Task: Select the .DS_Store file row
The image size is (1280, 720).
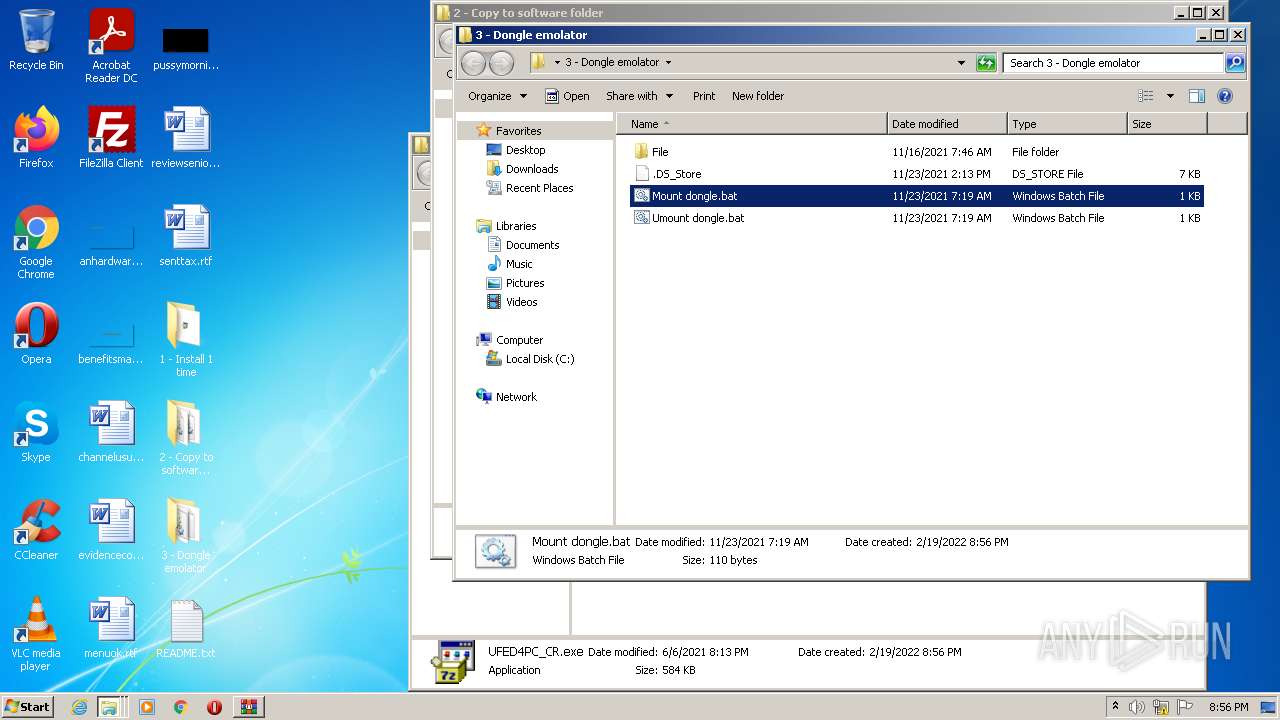Action: [x=917, y=174]
